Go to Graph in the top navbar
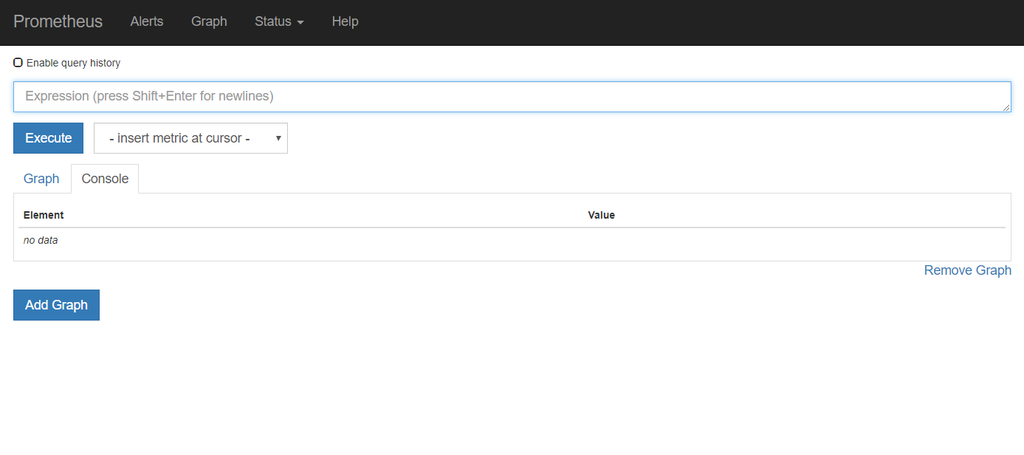Image resolution: width=1024 pixels, height=455 pixels. (209, 22)
